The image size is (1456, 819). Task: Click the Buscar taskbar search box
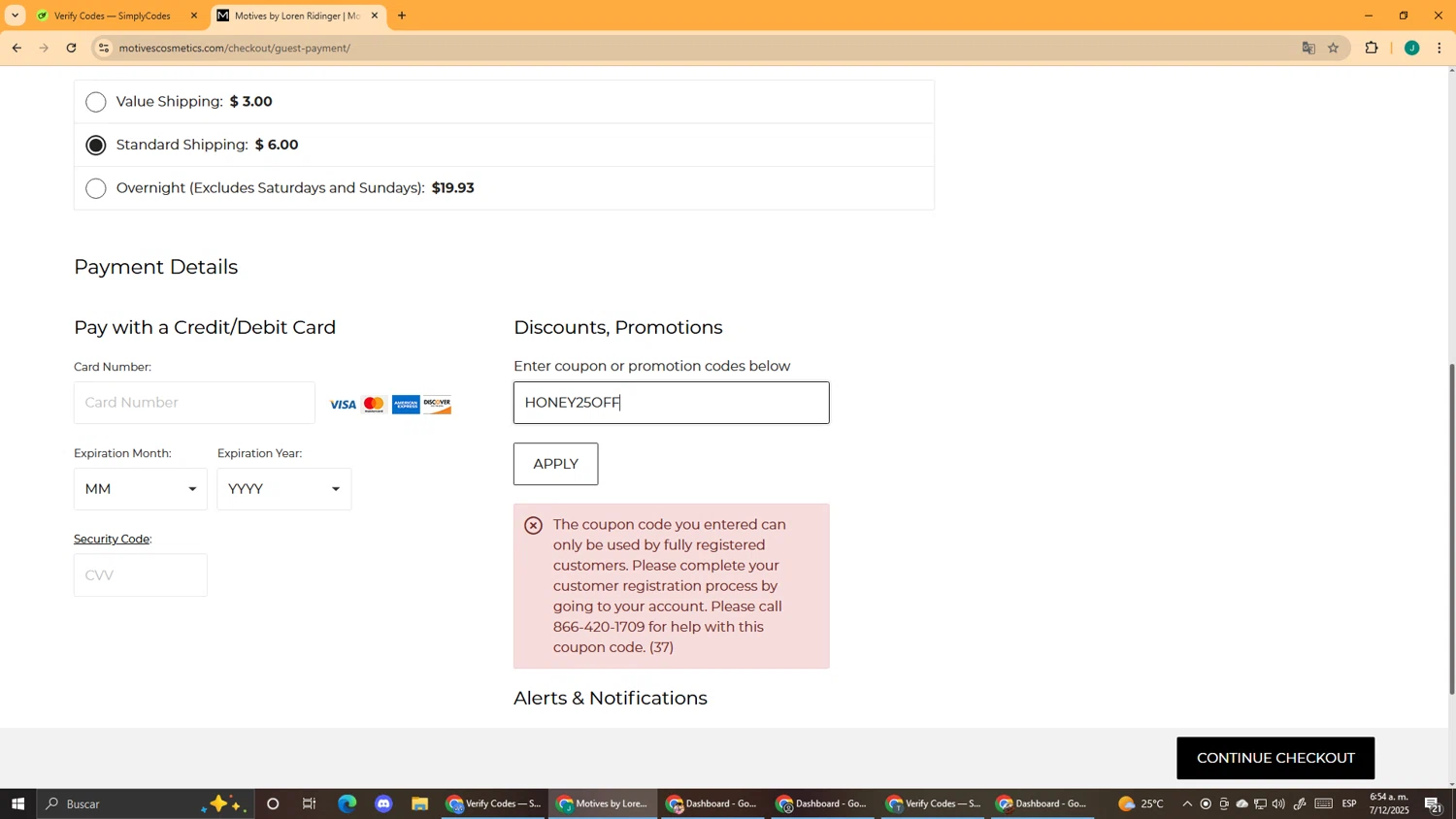(146, 803)
